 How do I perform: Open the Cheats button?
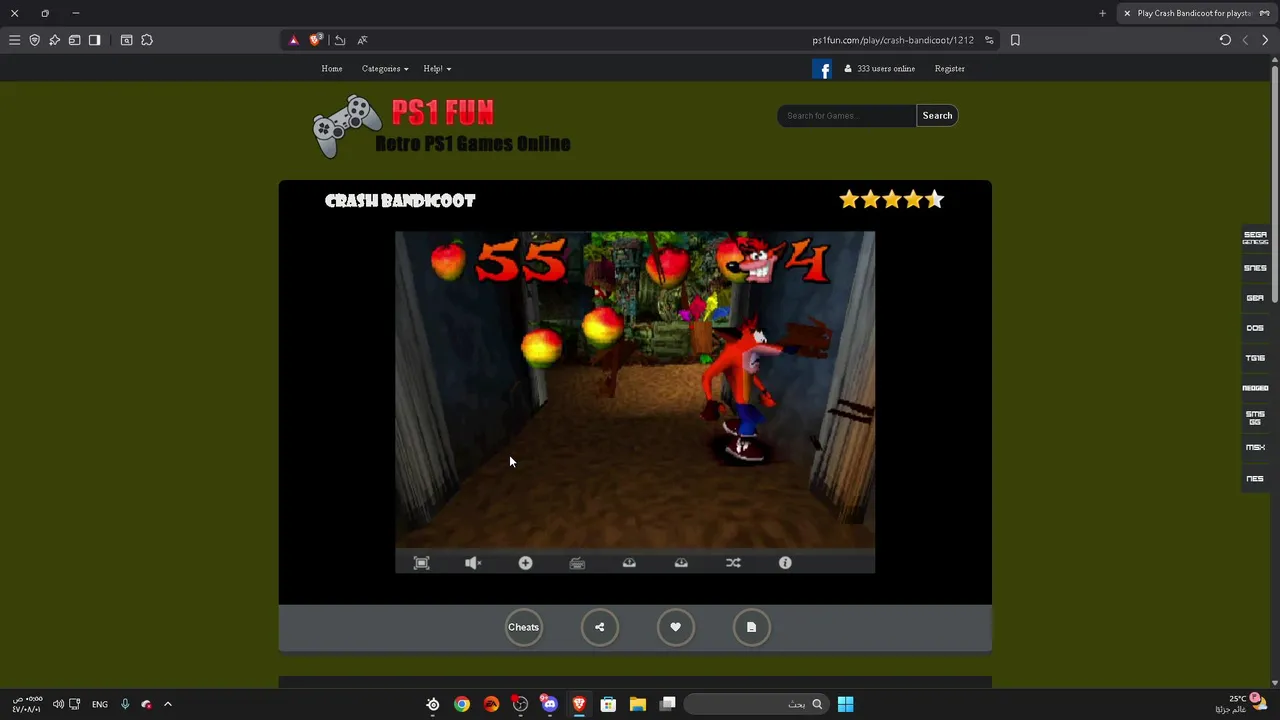[523, 627]
